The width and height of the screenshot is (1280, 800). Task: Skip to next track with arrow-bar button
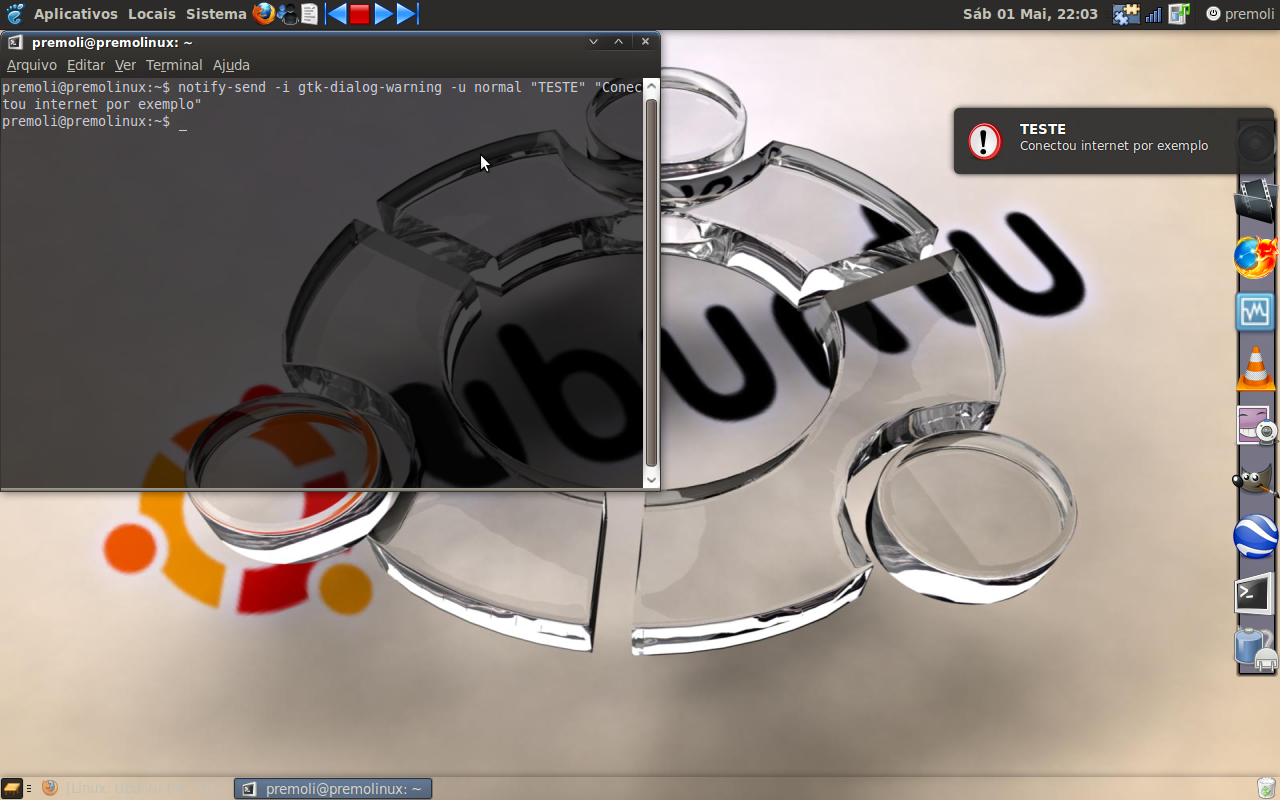click(x=407, y=14)
